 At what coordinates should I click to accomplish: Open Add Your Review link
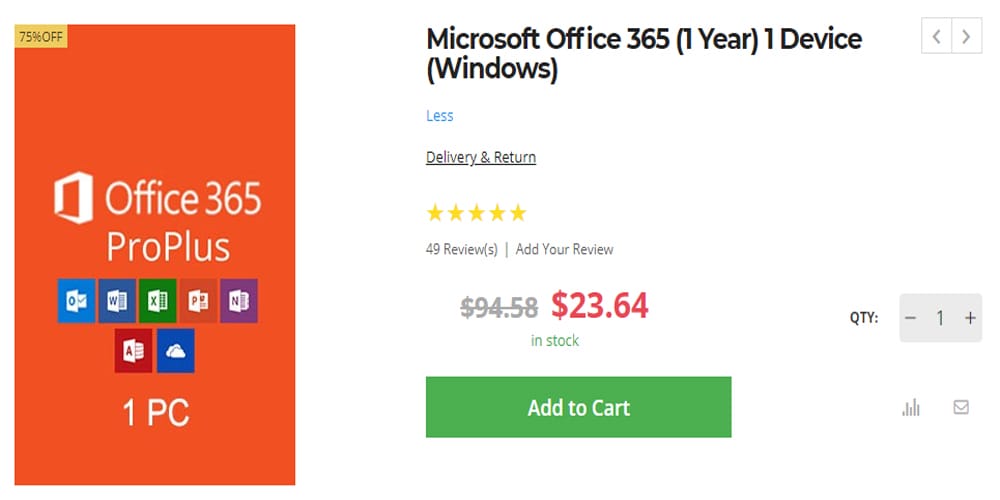(x=565, y=249)
